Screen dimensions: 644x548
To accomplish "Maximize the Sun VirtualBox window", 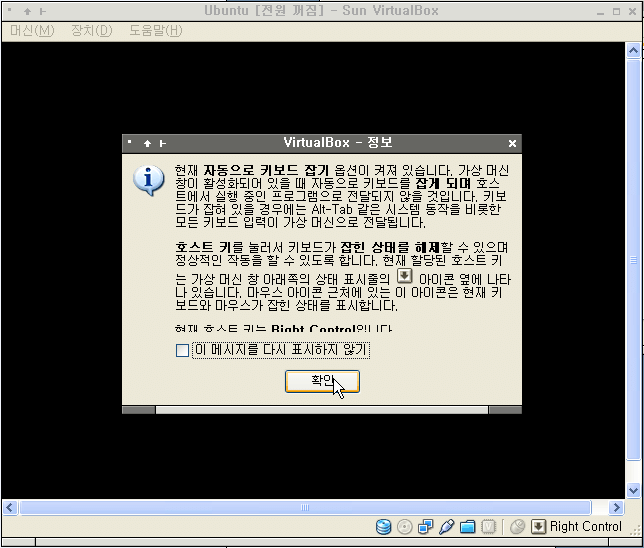I will [616, 12].
